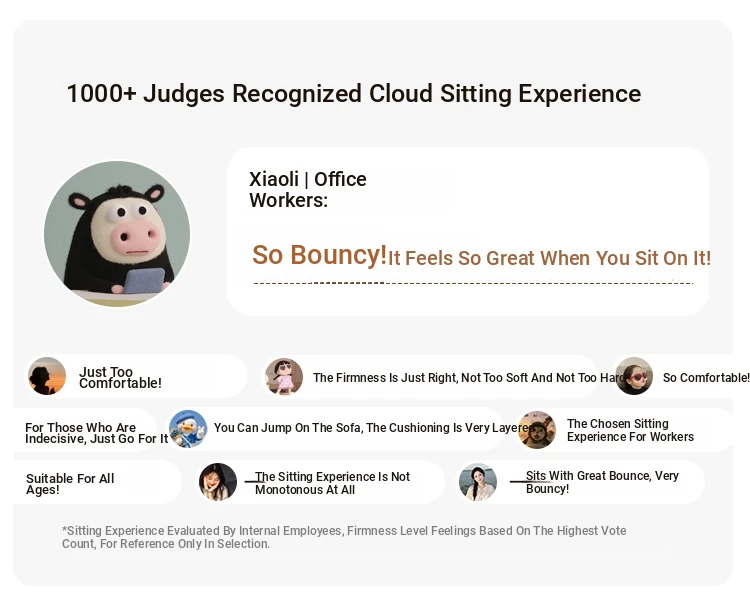Click the Donald Duck avatar

coord(188,428)
